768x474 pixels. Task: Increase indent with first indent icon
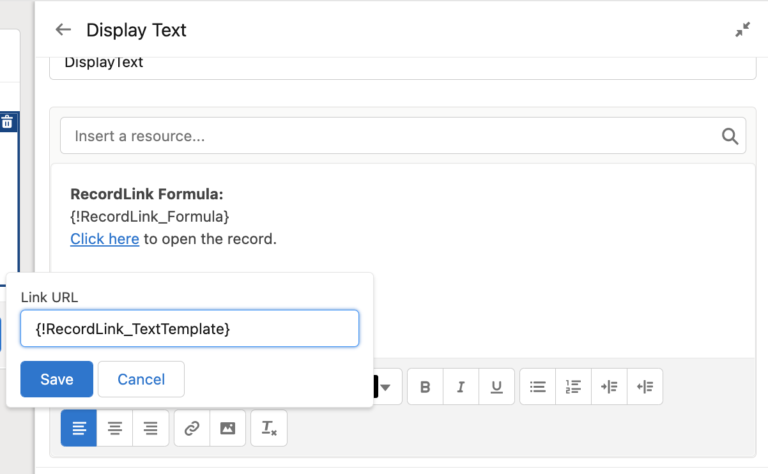pos(609,387)
